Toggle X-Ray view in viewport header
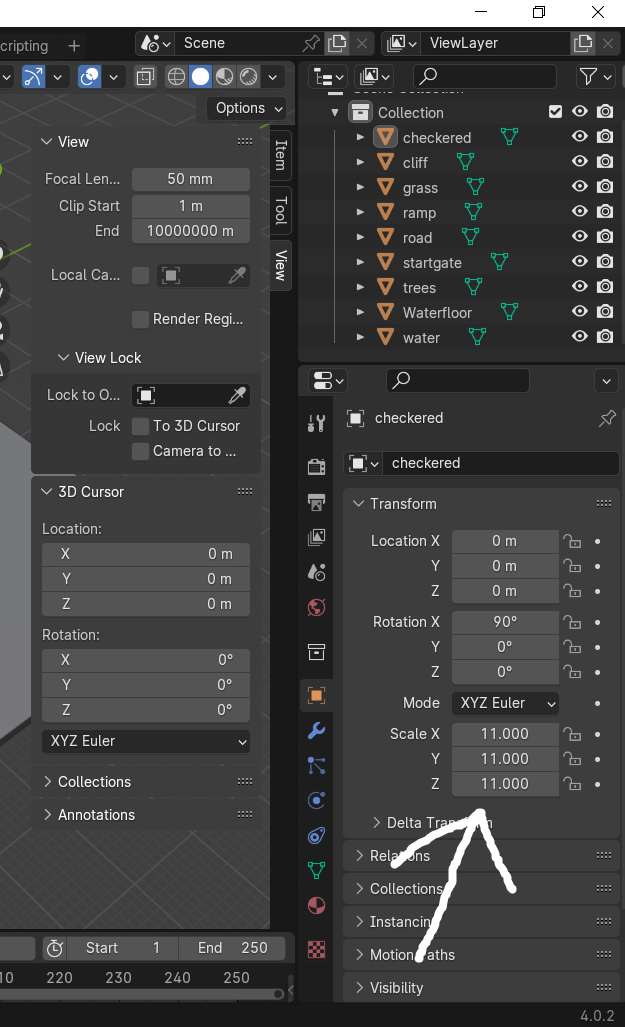The image size is (625, 1027). [x=145, y=77]
